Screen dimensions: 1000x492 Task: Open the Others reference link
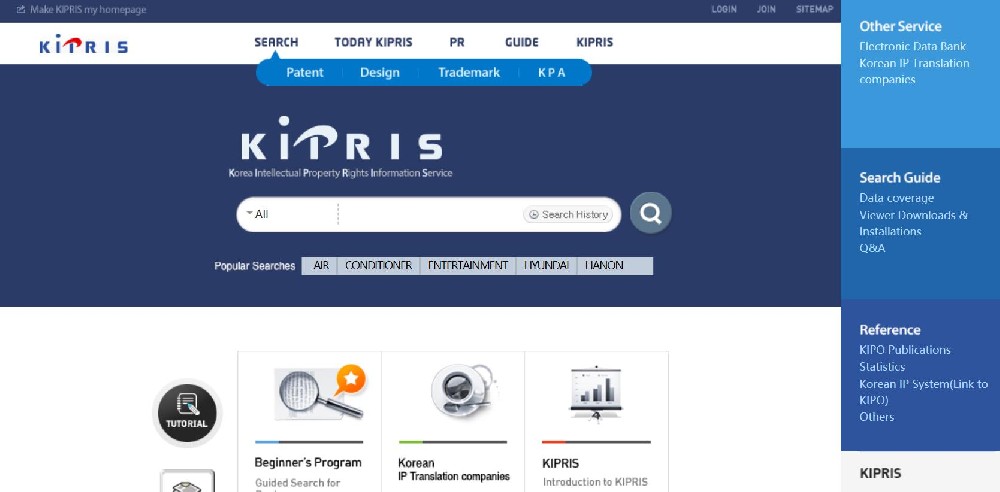(876, 417)
